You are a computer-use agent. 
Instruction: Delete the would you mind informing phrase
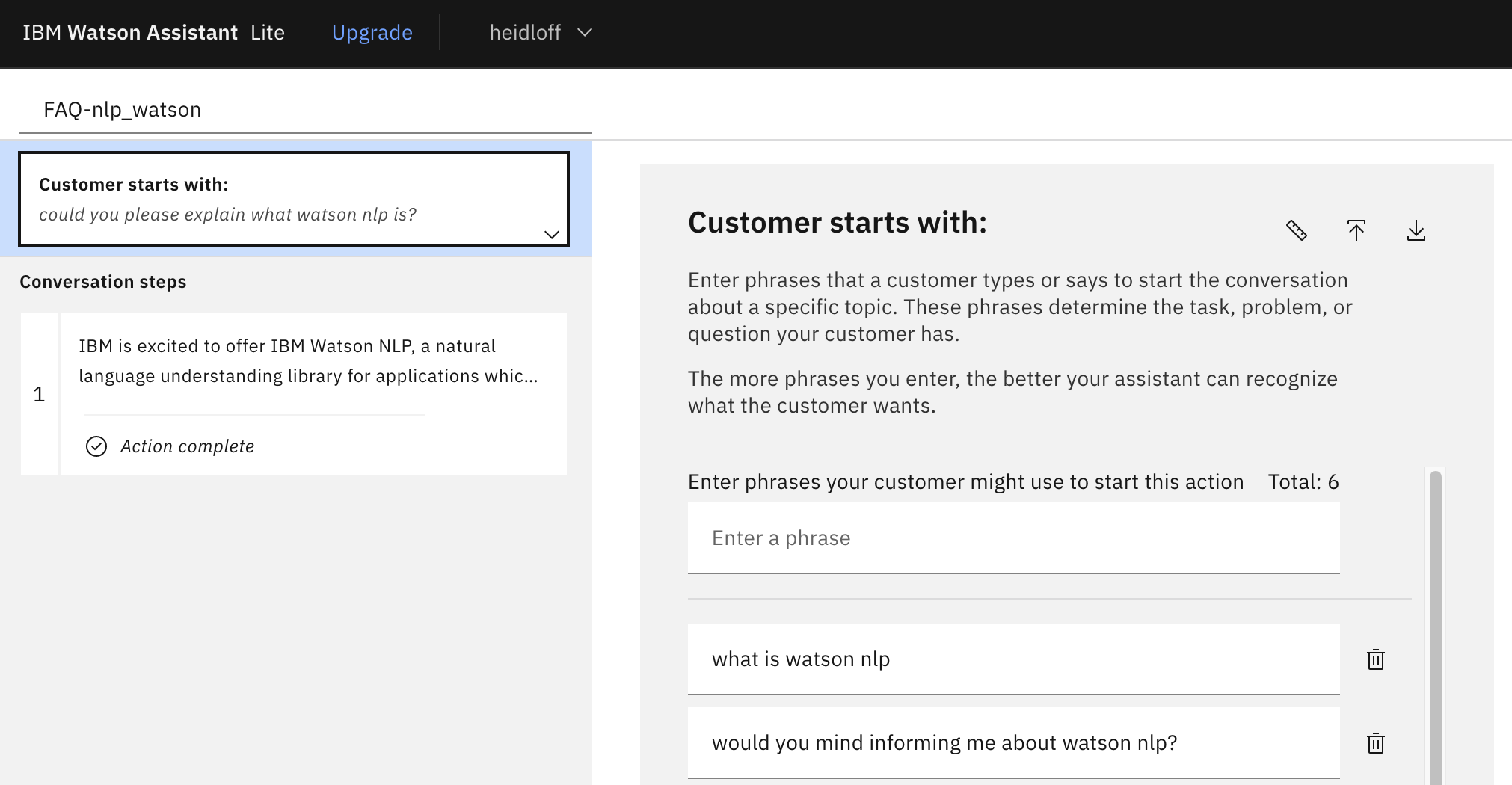(1376, 743)
